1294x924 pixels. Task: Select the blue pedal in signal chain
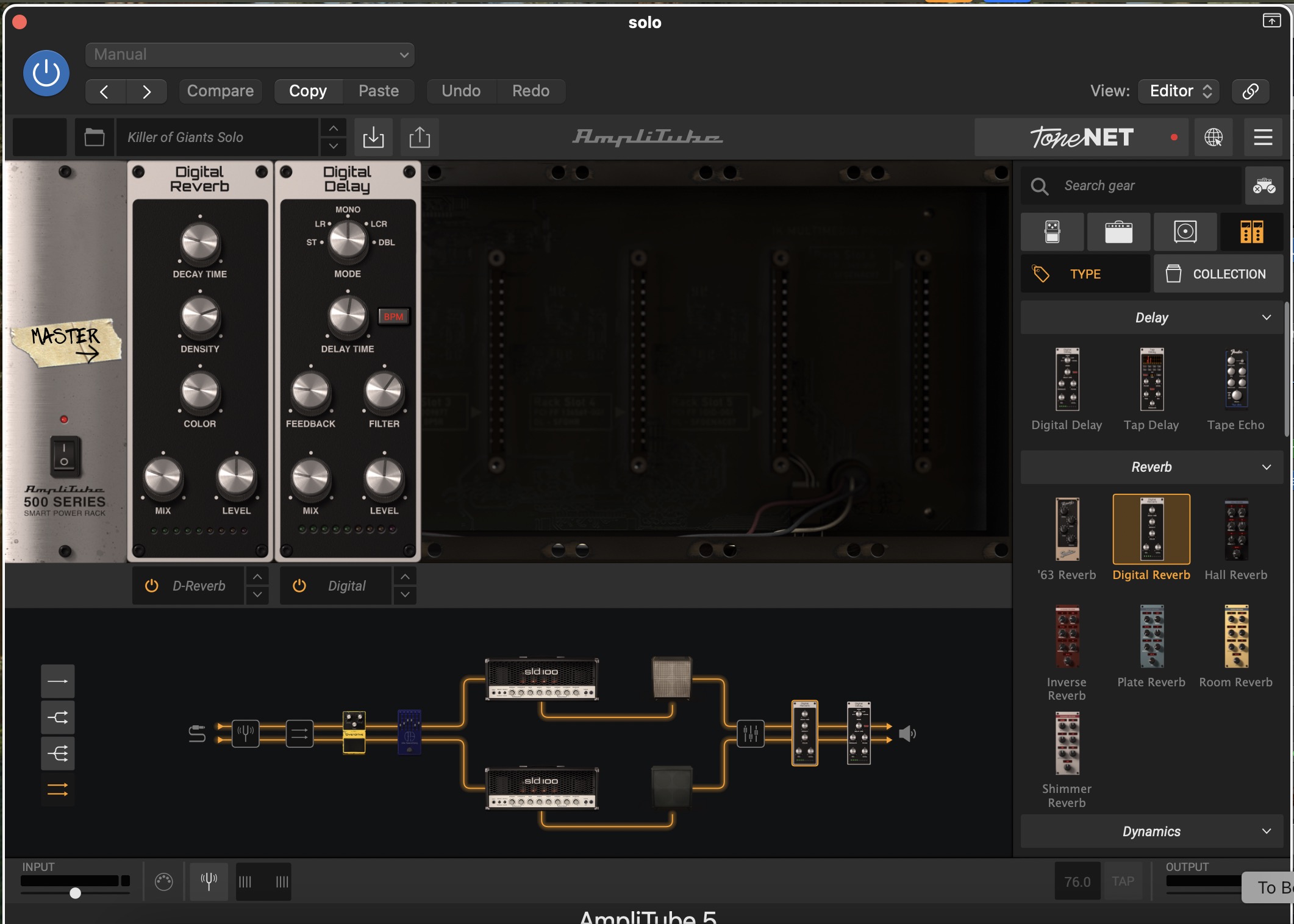click(409, 732)
